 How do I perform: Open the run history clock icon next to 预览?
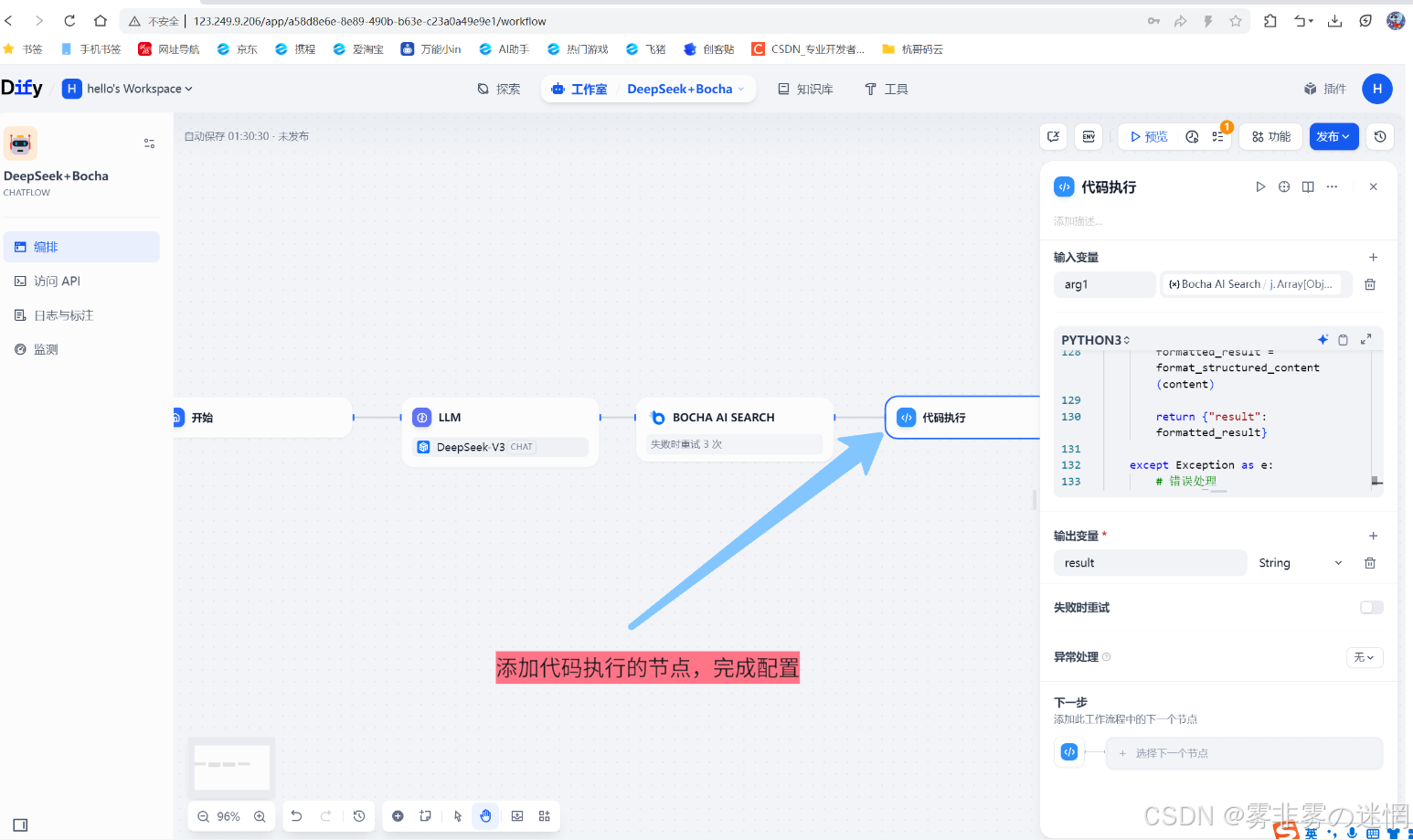coord(1192,136)
